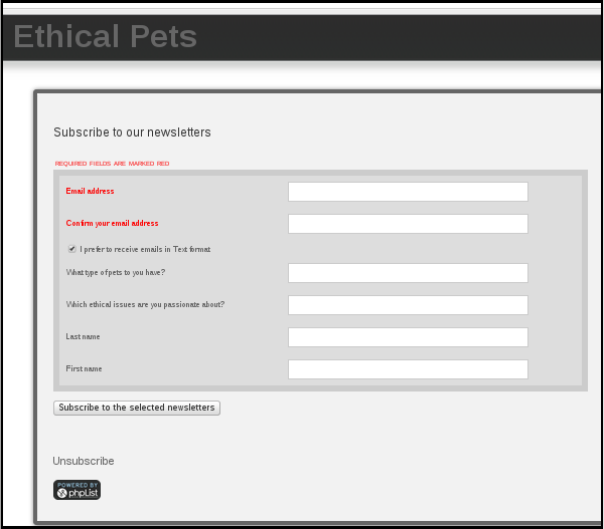
Task: Click the 'Confirm your email address' label
Action: click(x=112, y=223)
